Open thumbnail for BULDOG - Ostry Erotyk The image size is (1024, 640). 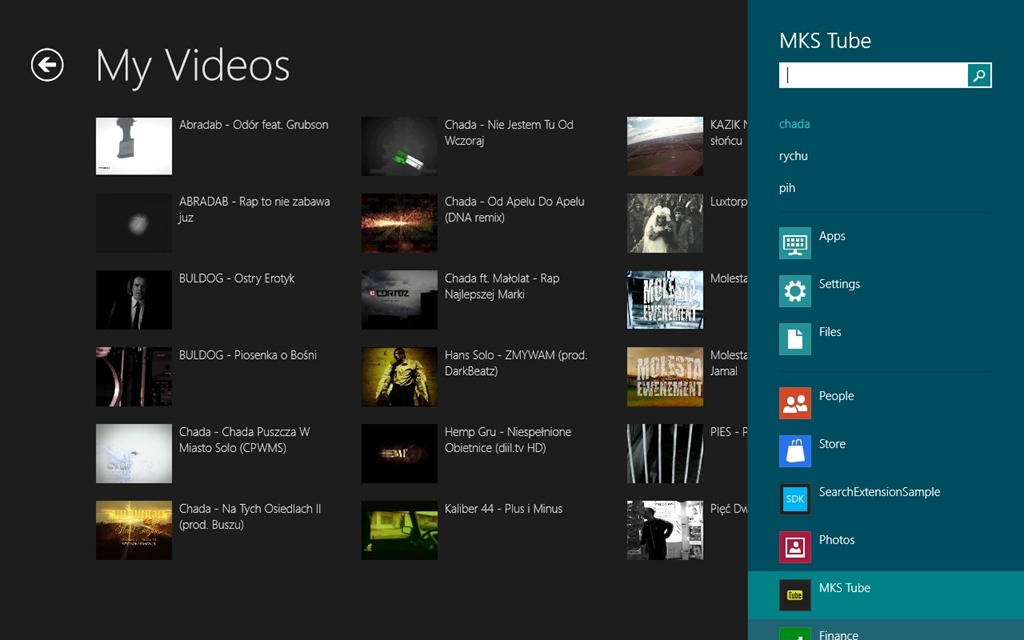134,300
